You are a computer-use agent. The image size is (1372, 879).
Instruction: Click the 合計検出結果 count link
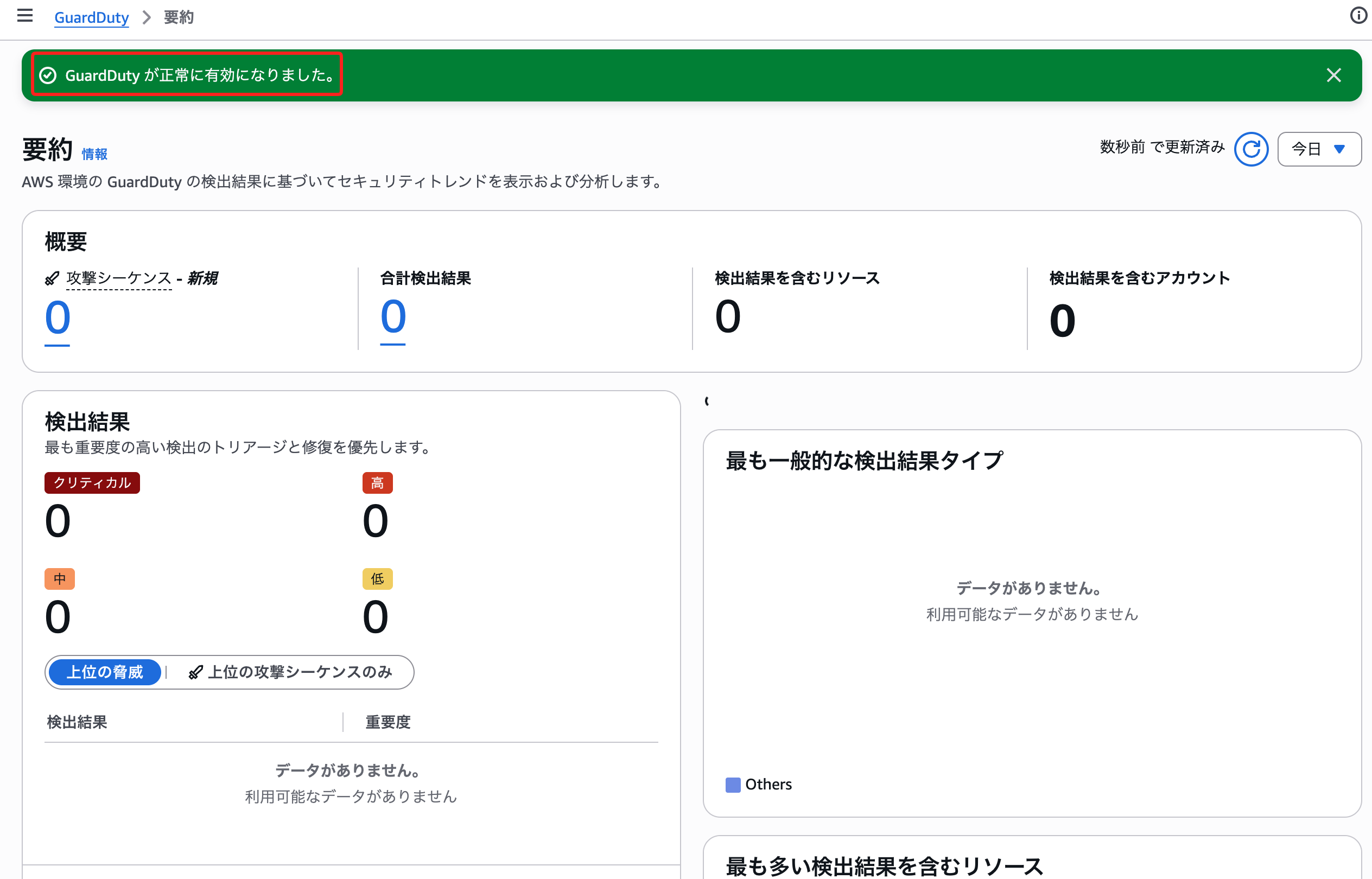click(393, 317)
